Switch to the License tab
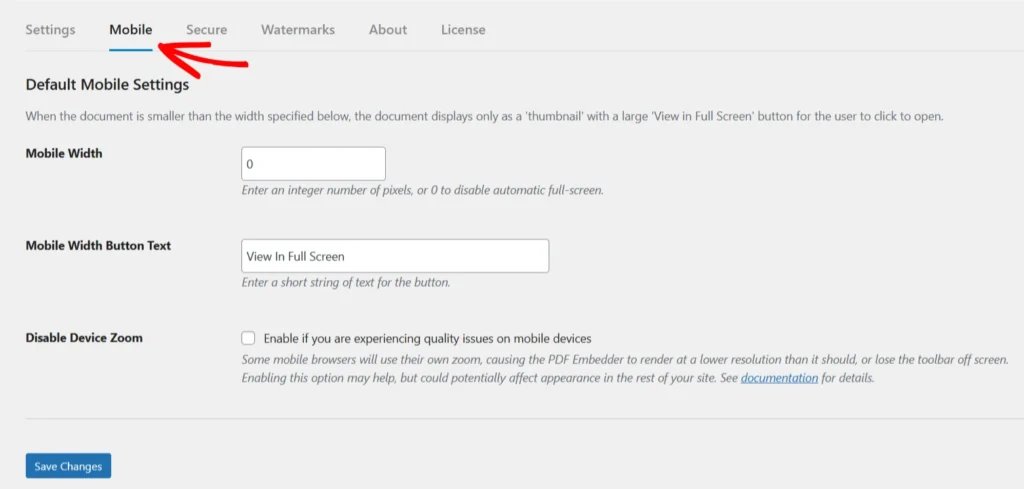Image resolution: width=1024 pixels, height=489 pixels. coord(463,30)
